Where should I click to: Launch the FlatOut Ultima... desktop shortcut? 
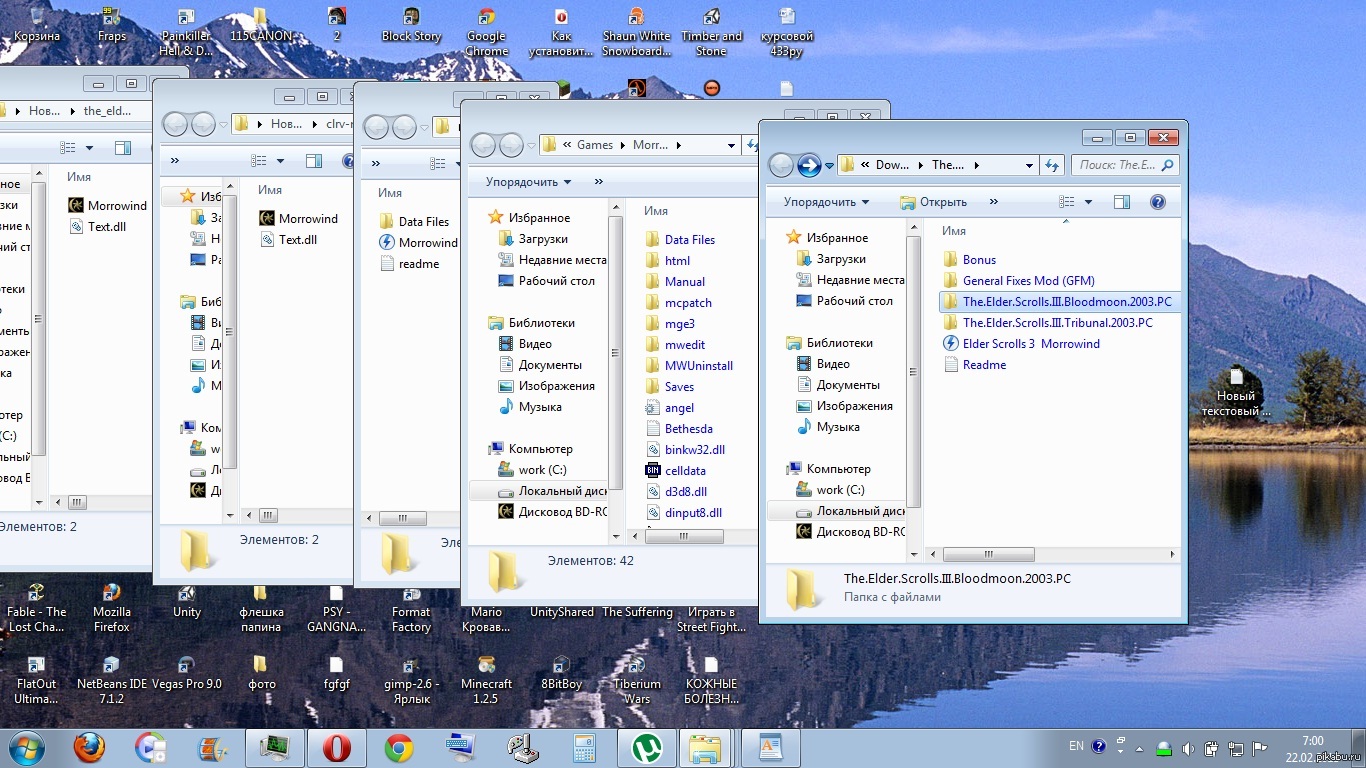(x=37, y=680)
